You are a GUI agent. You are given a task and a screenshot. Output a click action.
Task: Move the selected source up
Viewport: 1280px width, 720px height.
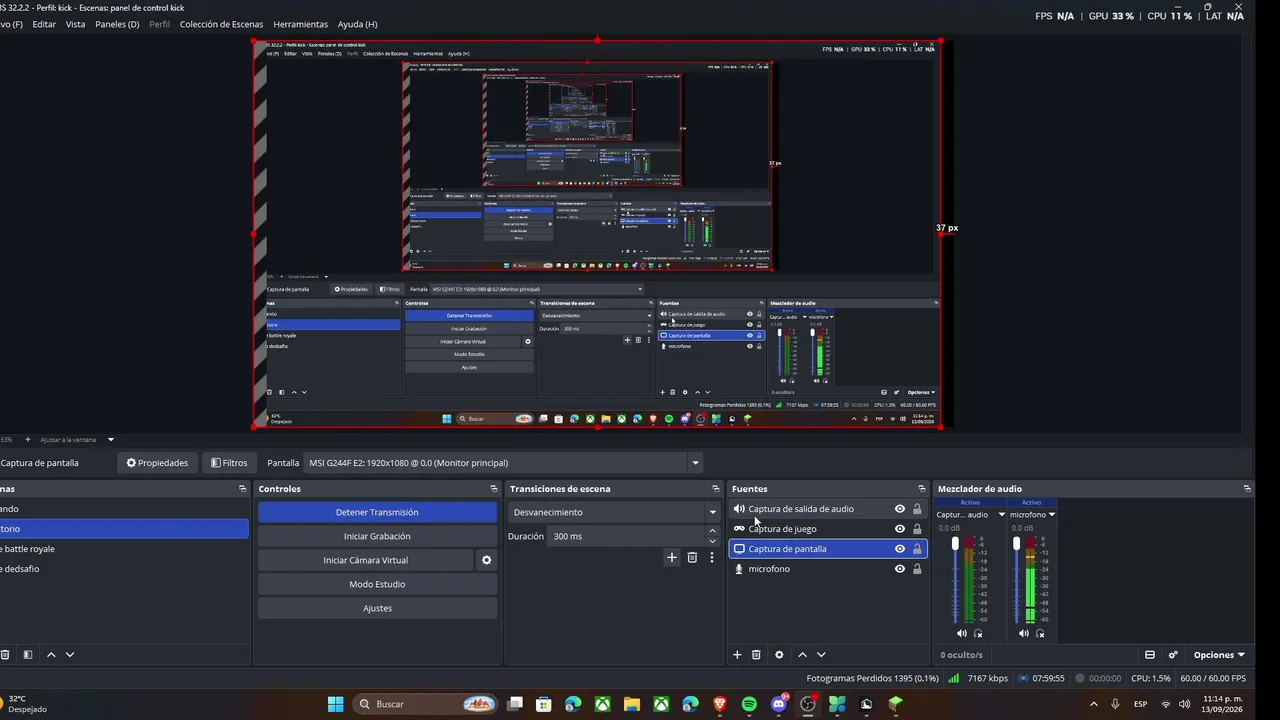click(802, 655)
